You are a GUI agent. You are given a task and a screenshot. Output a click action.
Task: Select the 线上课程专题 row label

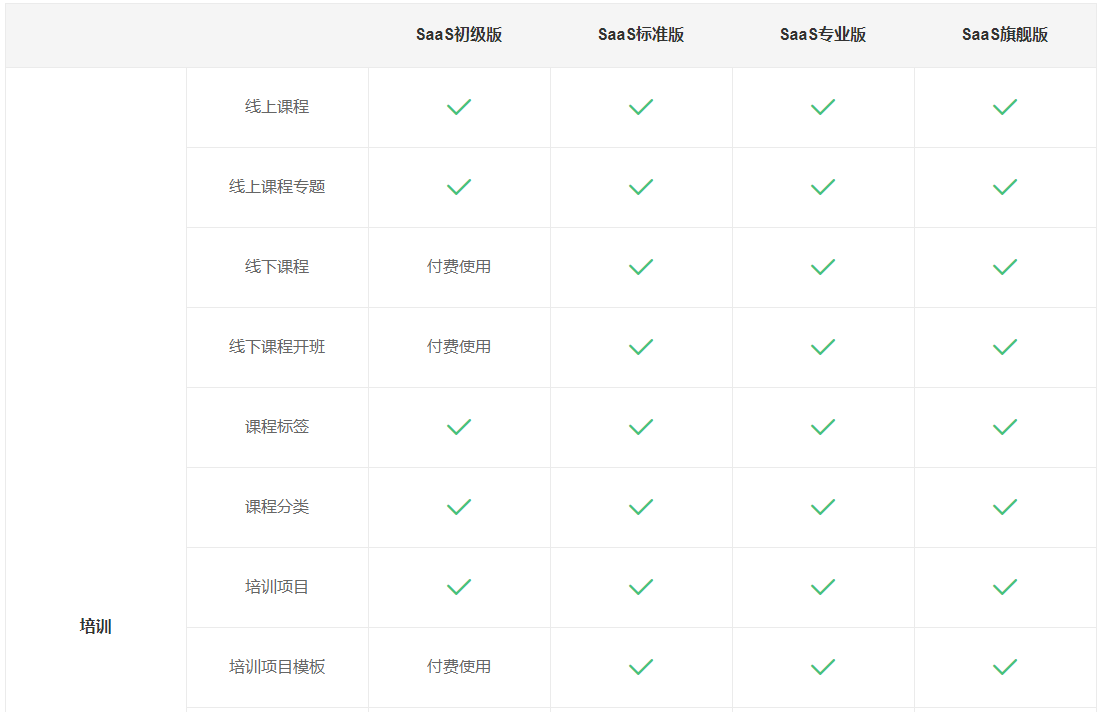tap(276, 187)
